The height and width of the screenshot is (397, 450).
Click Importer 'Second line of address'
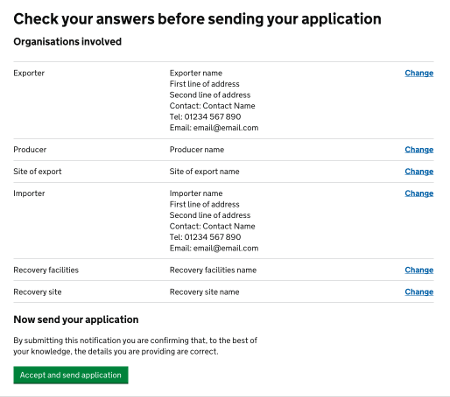point(210,215)
